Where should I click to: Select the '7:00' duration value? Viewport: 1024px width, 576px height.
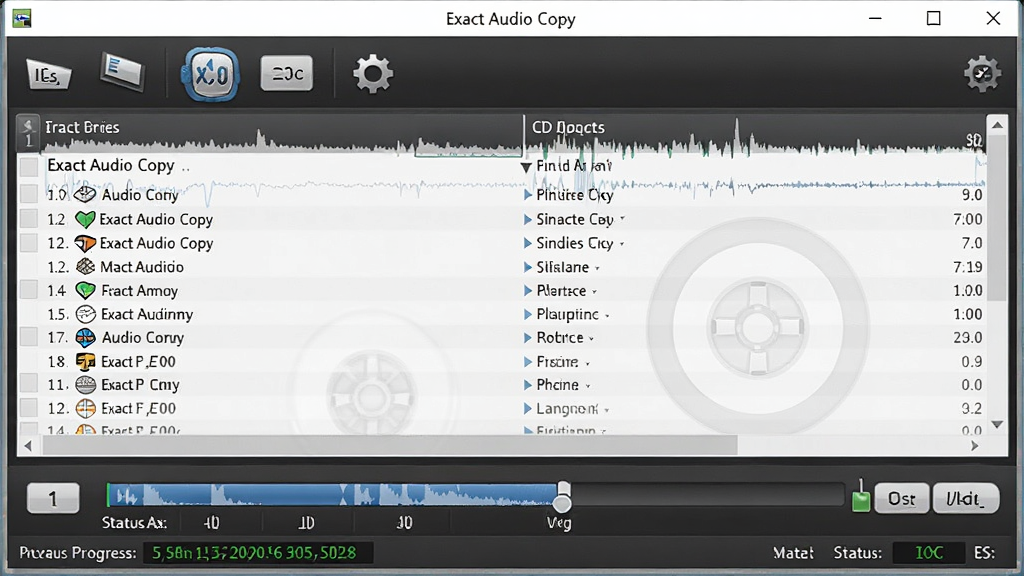pos(967,219)
